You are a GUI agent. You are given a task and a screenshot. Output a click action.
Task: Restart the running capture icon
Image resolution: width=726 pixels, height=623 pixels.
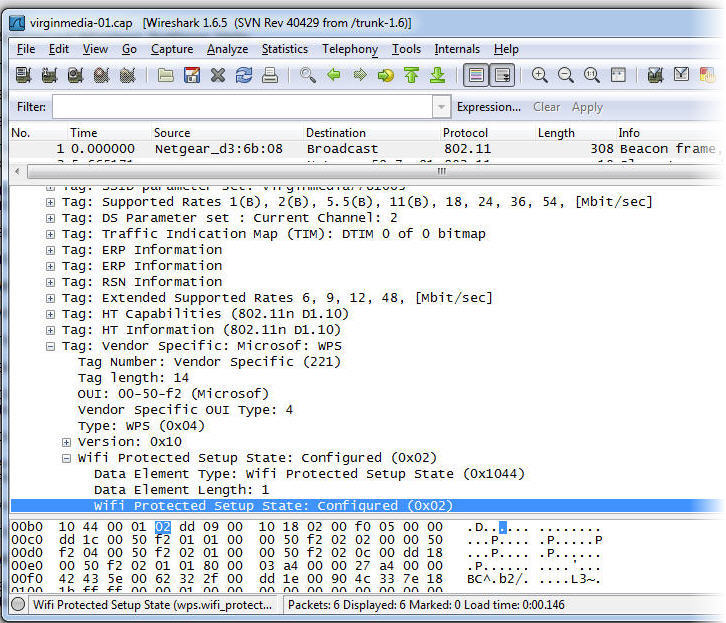click(x=127, y=75)
